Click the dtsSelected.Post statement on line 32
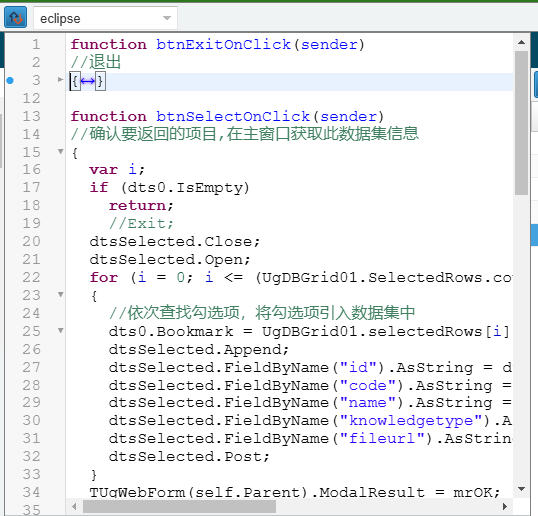 pyautogui.click(x=189, y=457)
